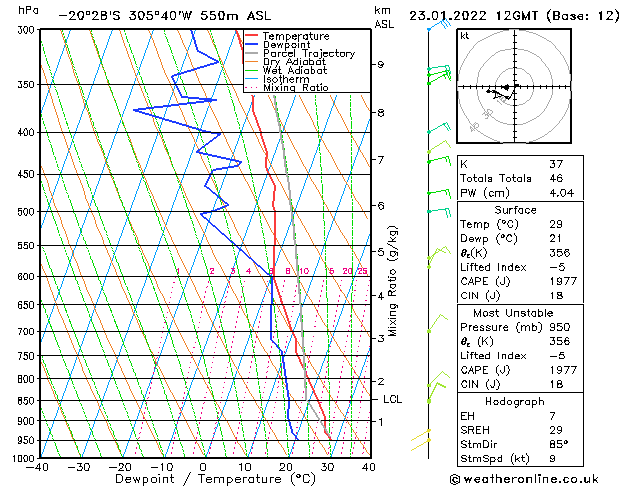Click the 7 km altitude label
The width and height of the screenshot is (629, 486).
pos(381,160)
